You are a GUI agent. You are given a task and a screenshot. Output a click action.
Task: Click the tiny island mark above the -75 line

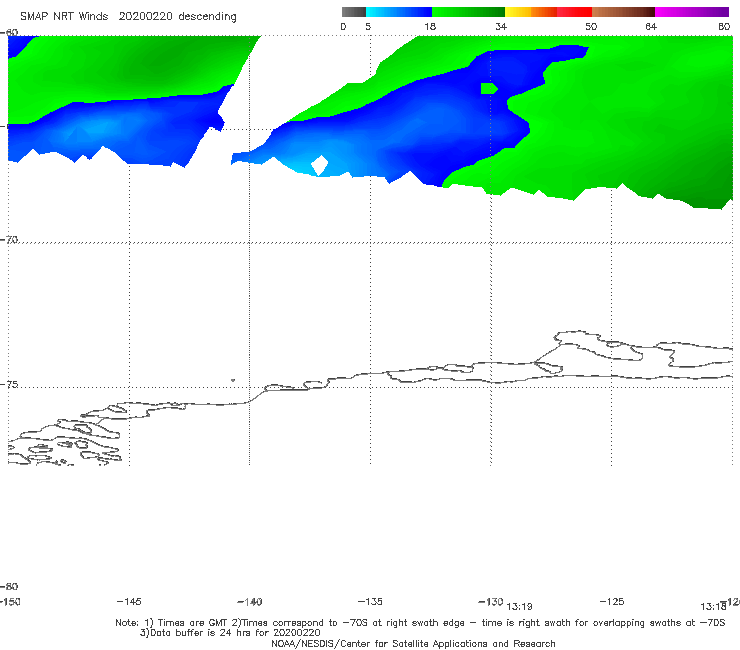[x=233, y=380]
